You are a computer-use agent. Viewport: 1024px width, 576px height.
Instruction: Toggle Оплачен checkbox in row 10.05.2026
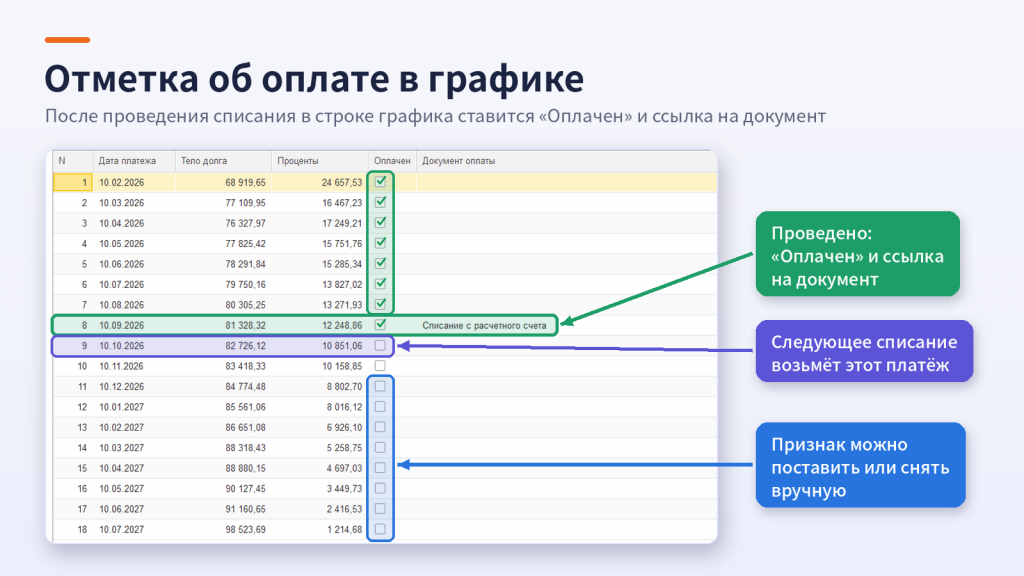pyautogui.click(x=380, y=243)
